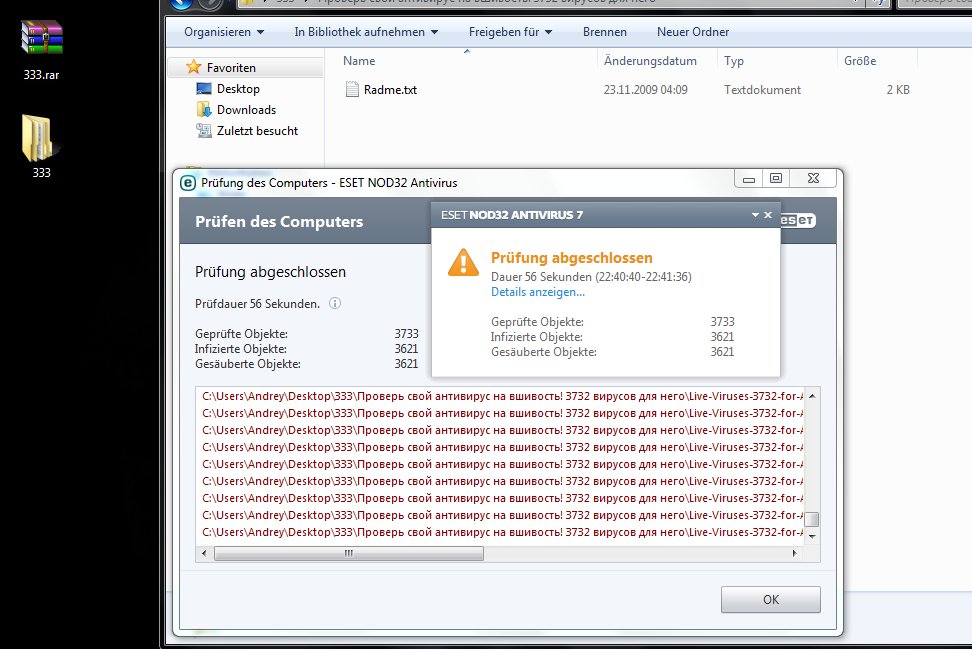Click Brennen in the Explorer toolbar
The width and height of the screenshot is (972, 649).
click(x=604, y=32)
